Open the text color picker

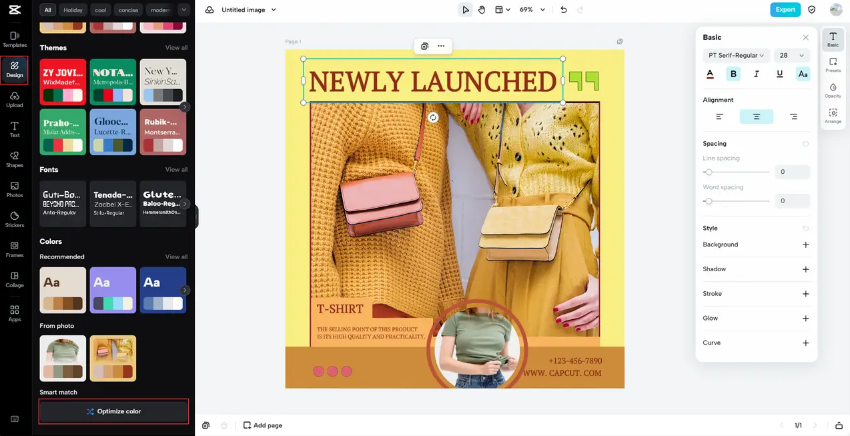click(710, 74)
